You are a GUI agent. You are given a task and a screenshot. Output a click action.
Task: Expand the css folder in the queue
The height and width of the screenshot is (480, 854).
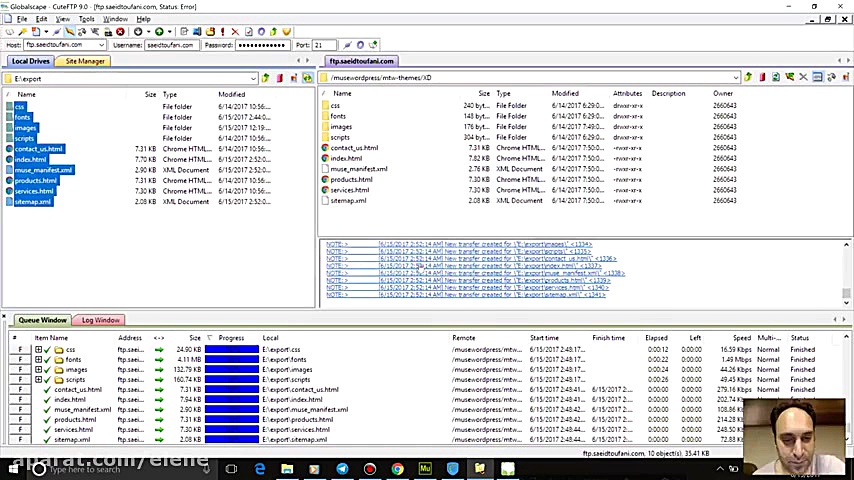[x=38, y=350]
